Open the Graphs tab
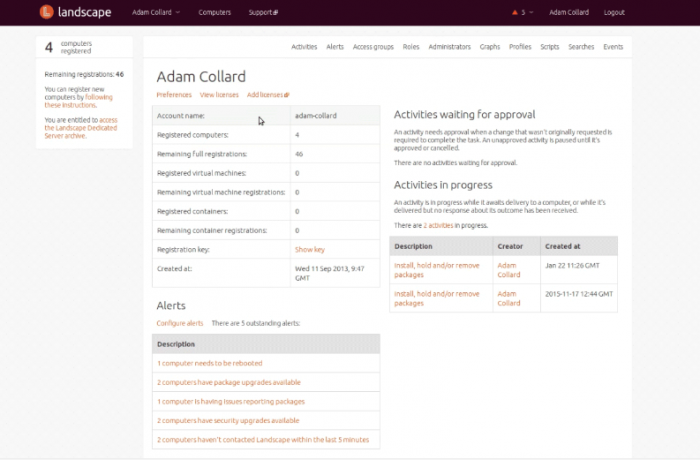 coord(490,47)
